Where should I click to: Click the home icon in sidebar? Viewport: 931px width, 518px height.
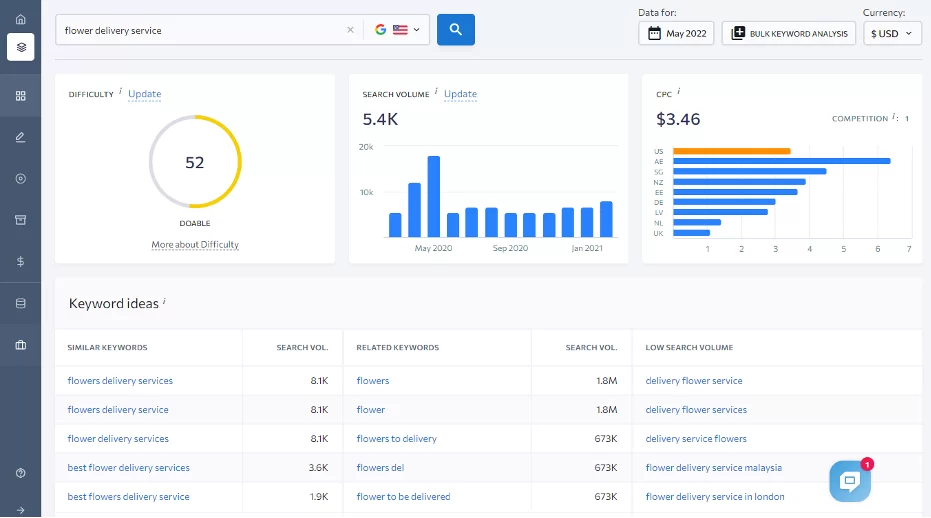click(20, 19)
